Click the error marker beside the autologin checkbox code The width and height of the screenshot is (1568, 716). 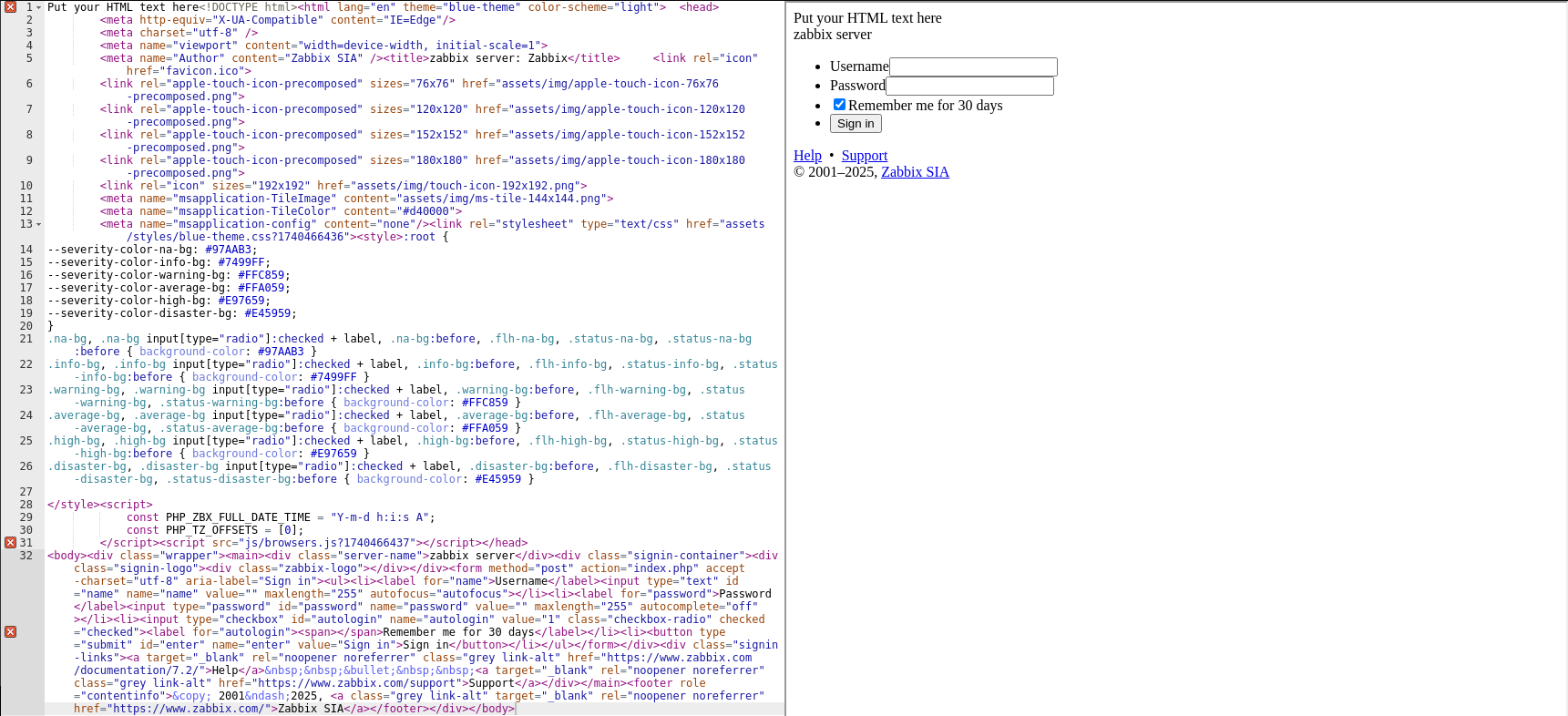(10, 631)
